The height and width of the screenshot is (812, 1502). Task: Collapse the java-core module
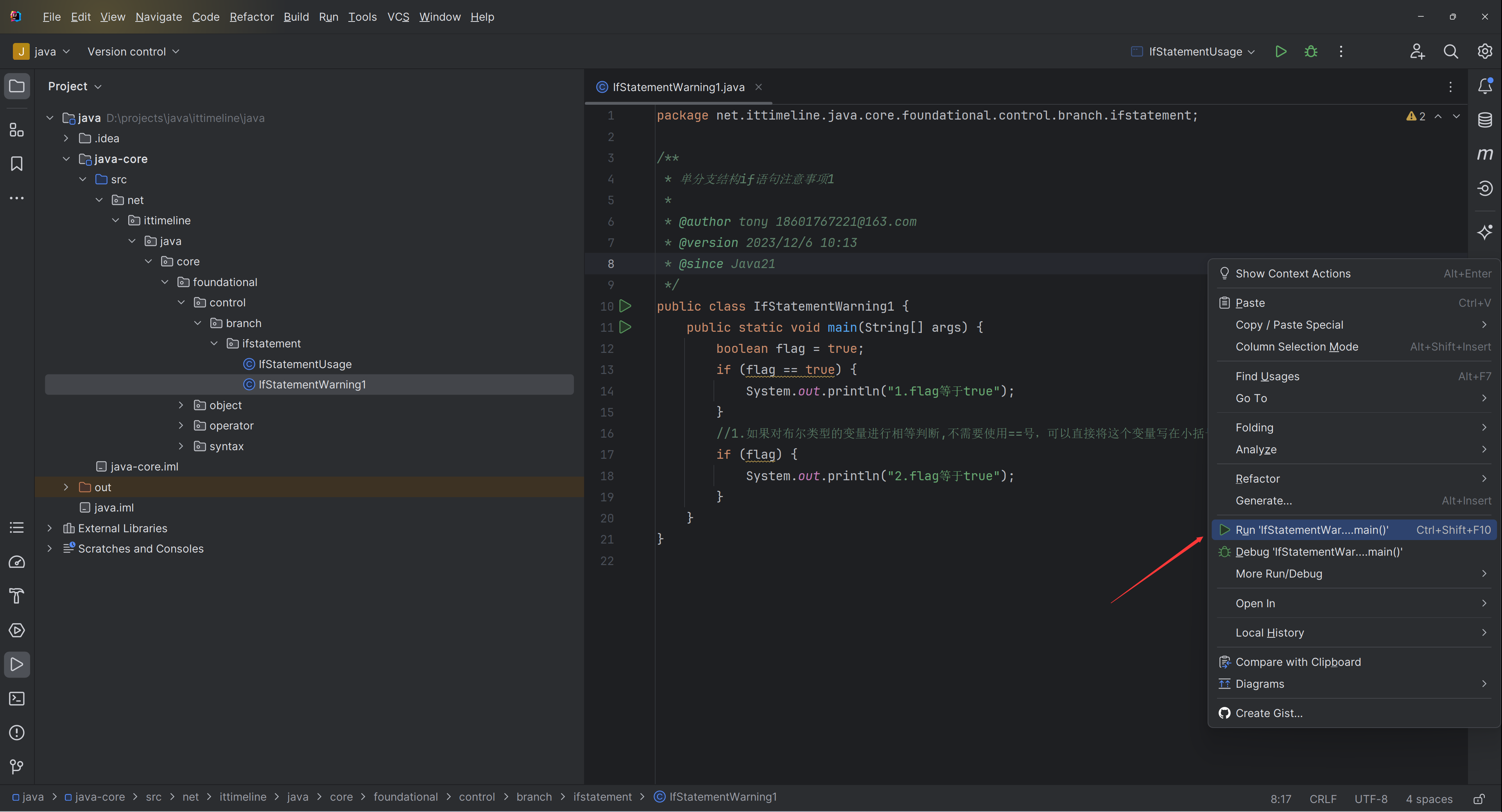66,159
